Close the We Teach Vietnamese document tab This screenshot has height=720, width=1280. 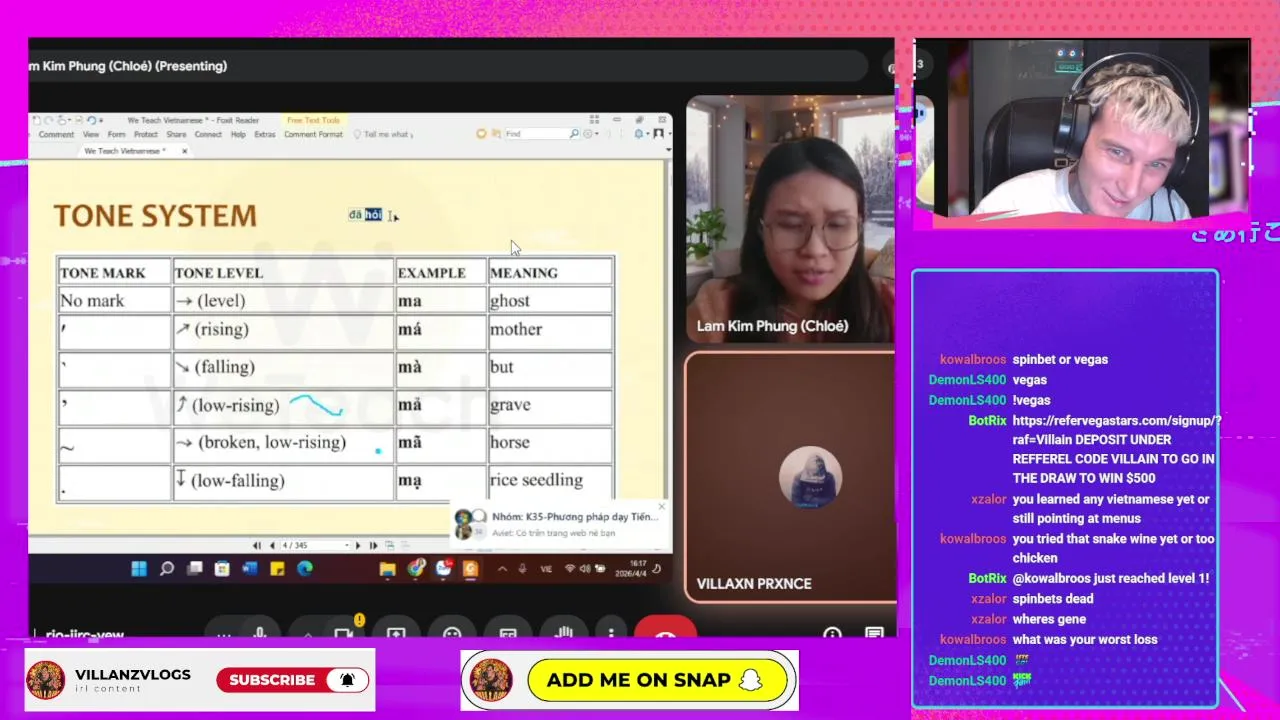(x=184, y=151)
